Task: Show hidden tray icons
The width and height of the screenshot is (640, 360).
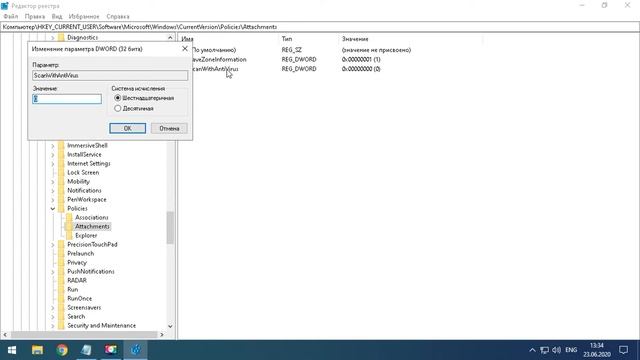Action: pyautogui.click(x=532, y=350)
